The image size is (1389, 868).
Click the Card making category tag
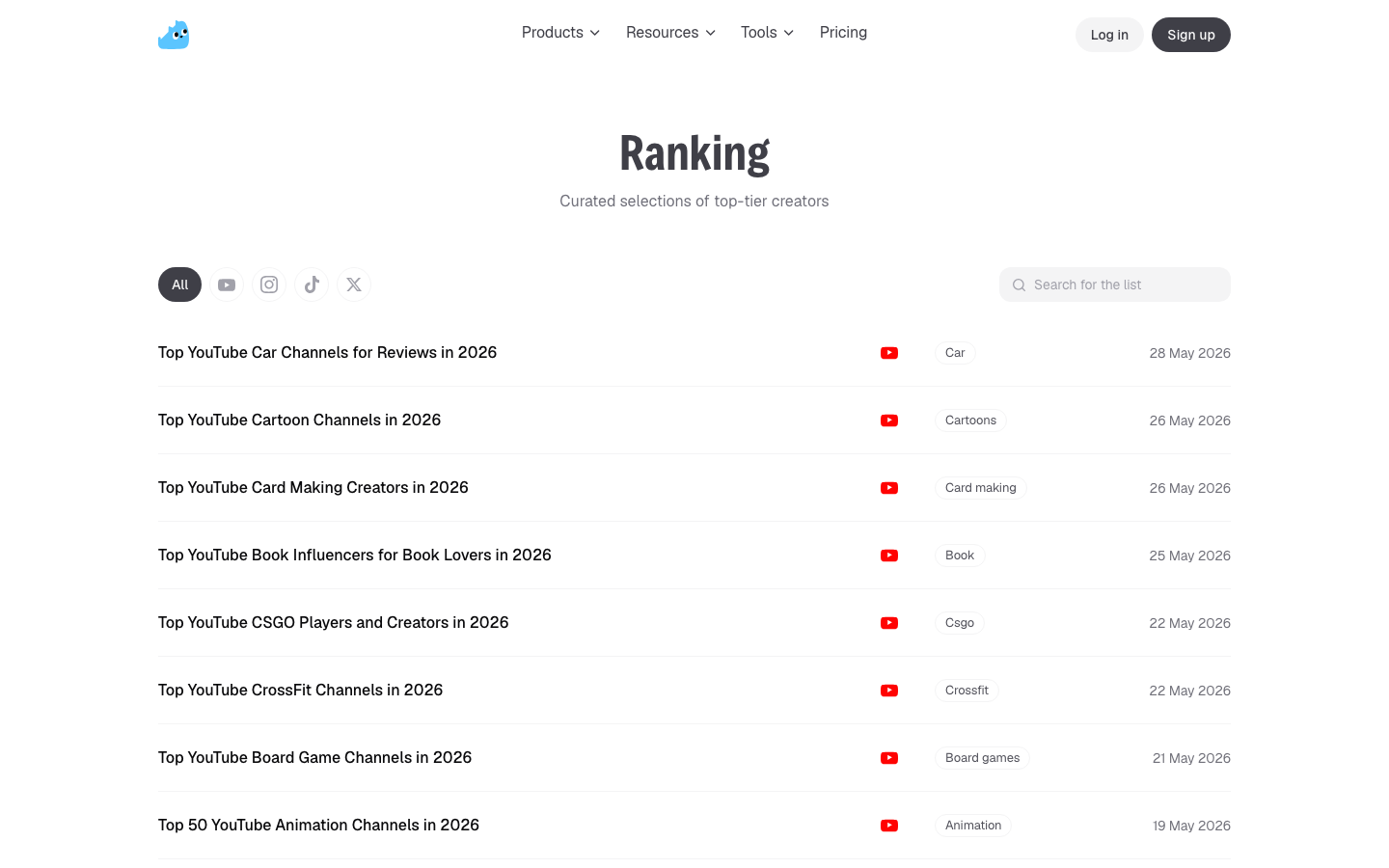point(980,488)
